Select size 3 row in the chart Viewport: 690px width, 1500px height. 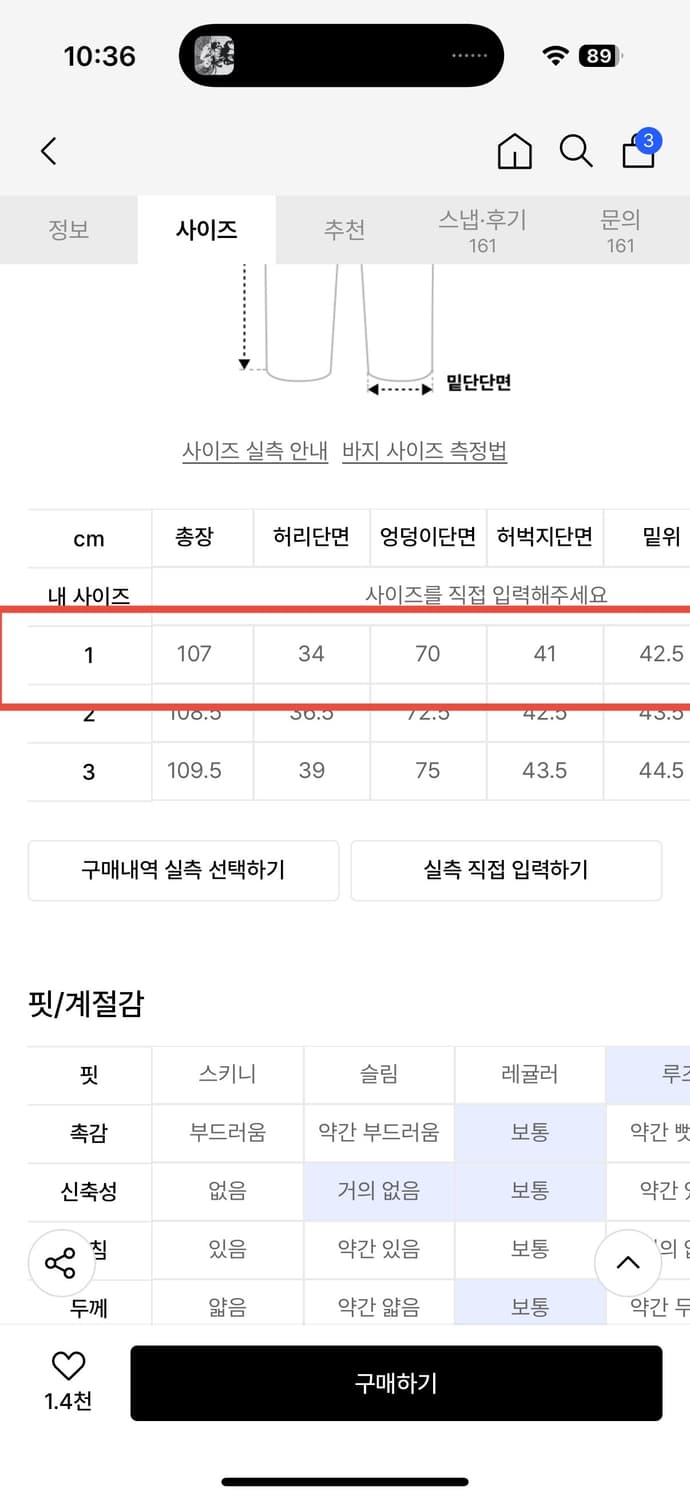[345, 771]
